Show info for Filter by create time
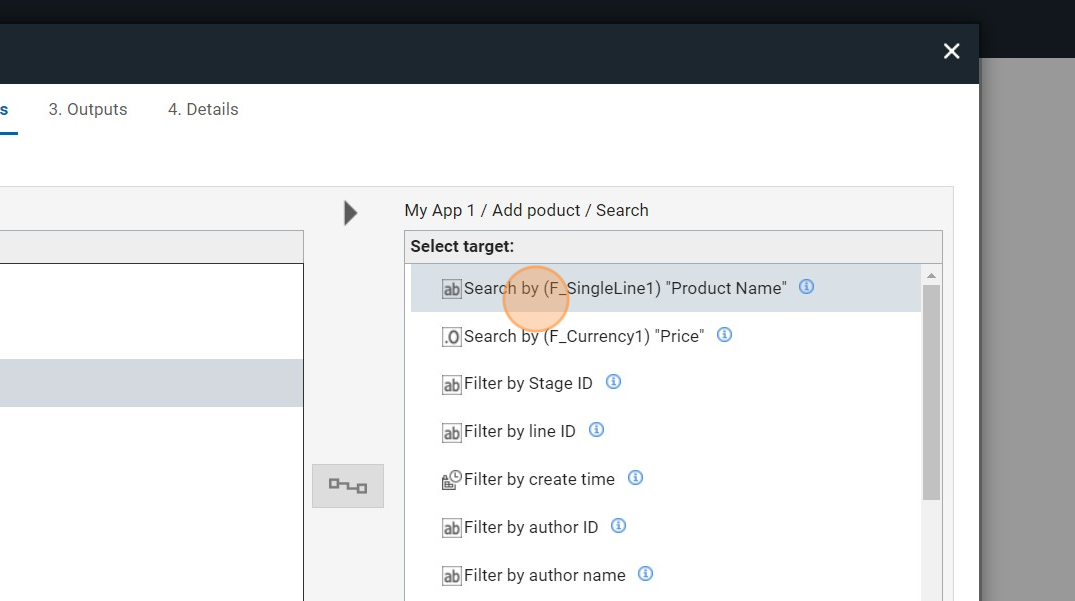The image size is (1075, 601). 635,478
